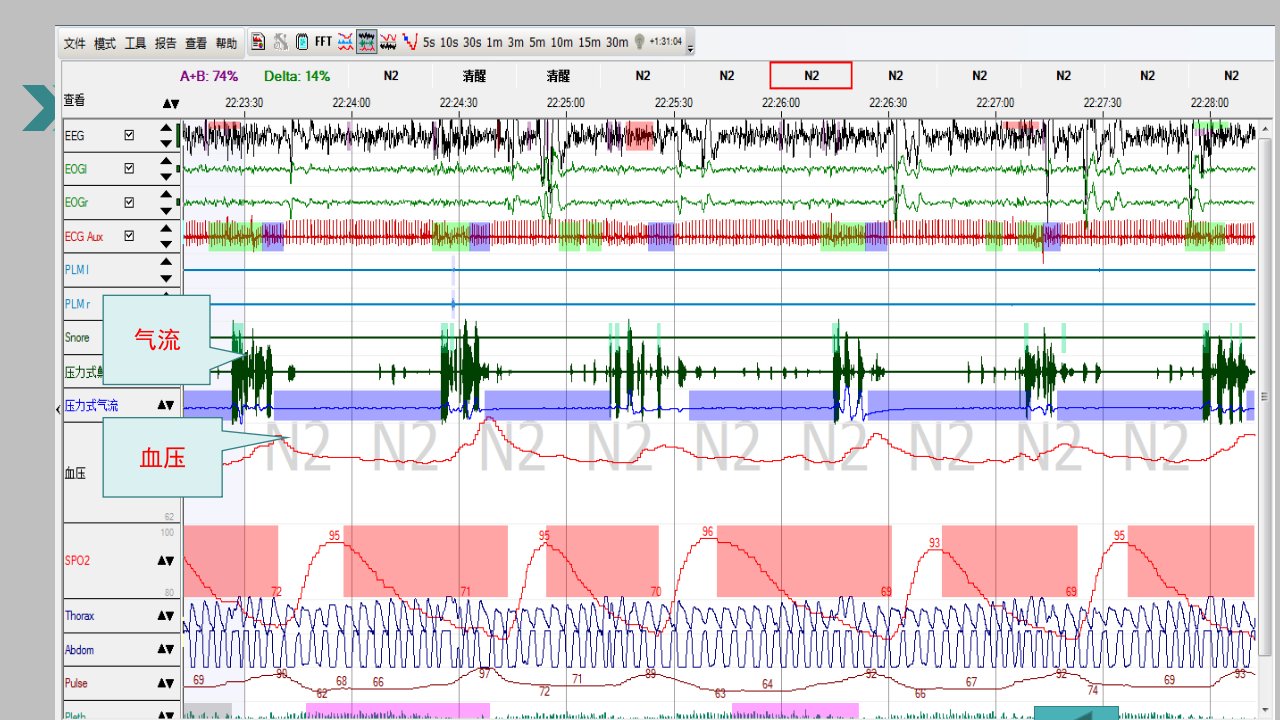
Task: Open the 工具 menu
Action: pos(135,43)
